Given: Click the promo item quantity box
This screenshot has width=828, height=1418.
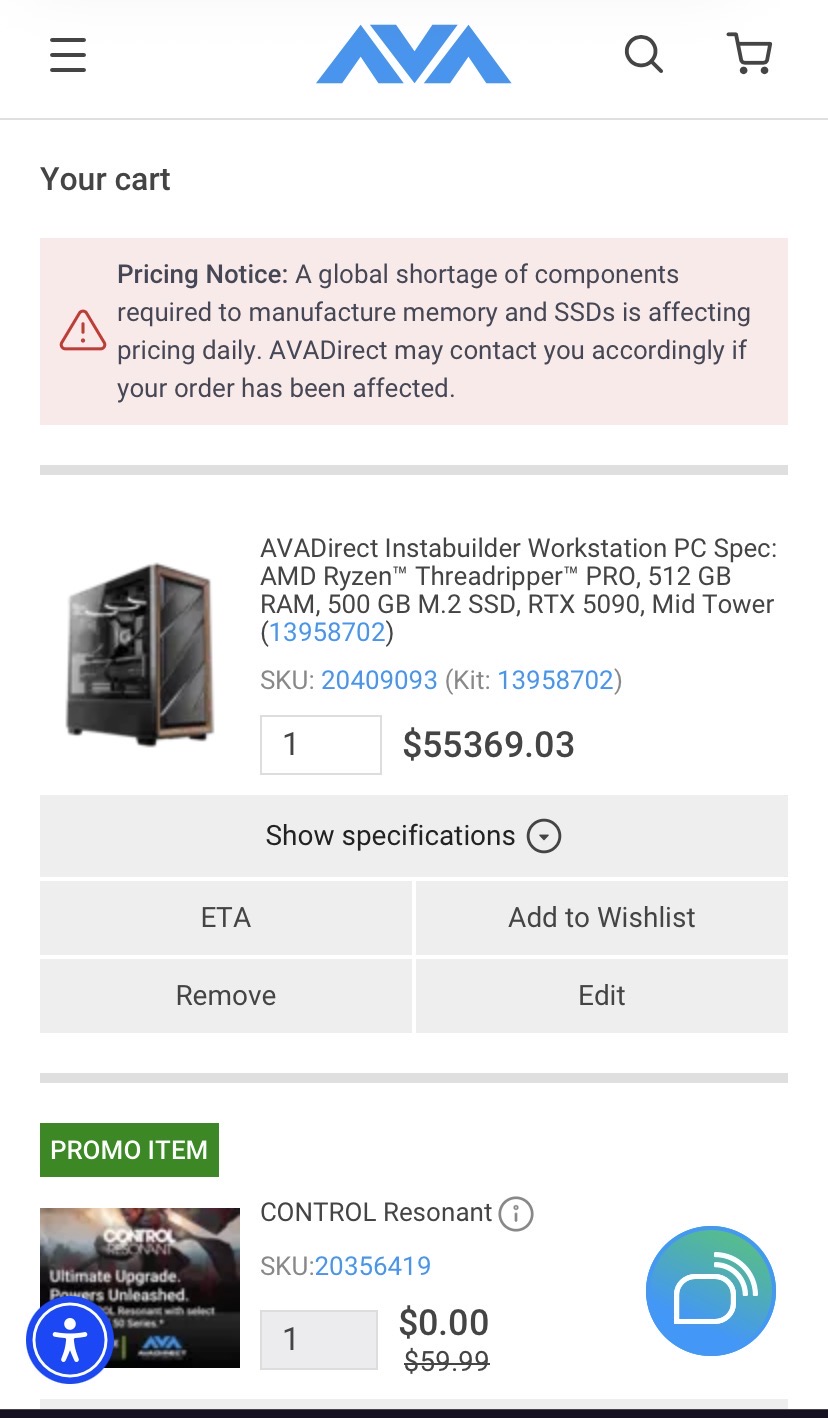Looking at the screenshot, I should pyautogui.click(x=319, y=1340).
